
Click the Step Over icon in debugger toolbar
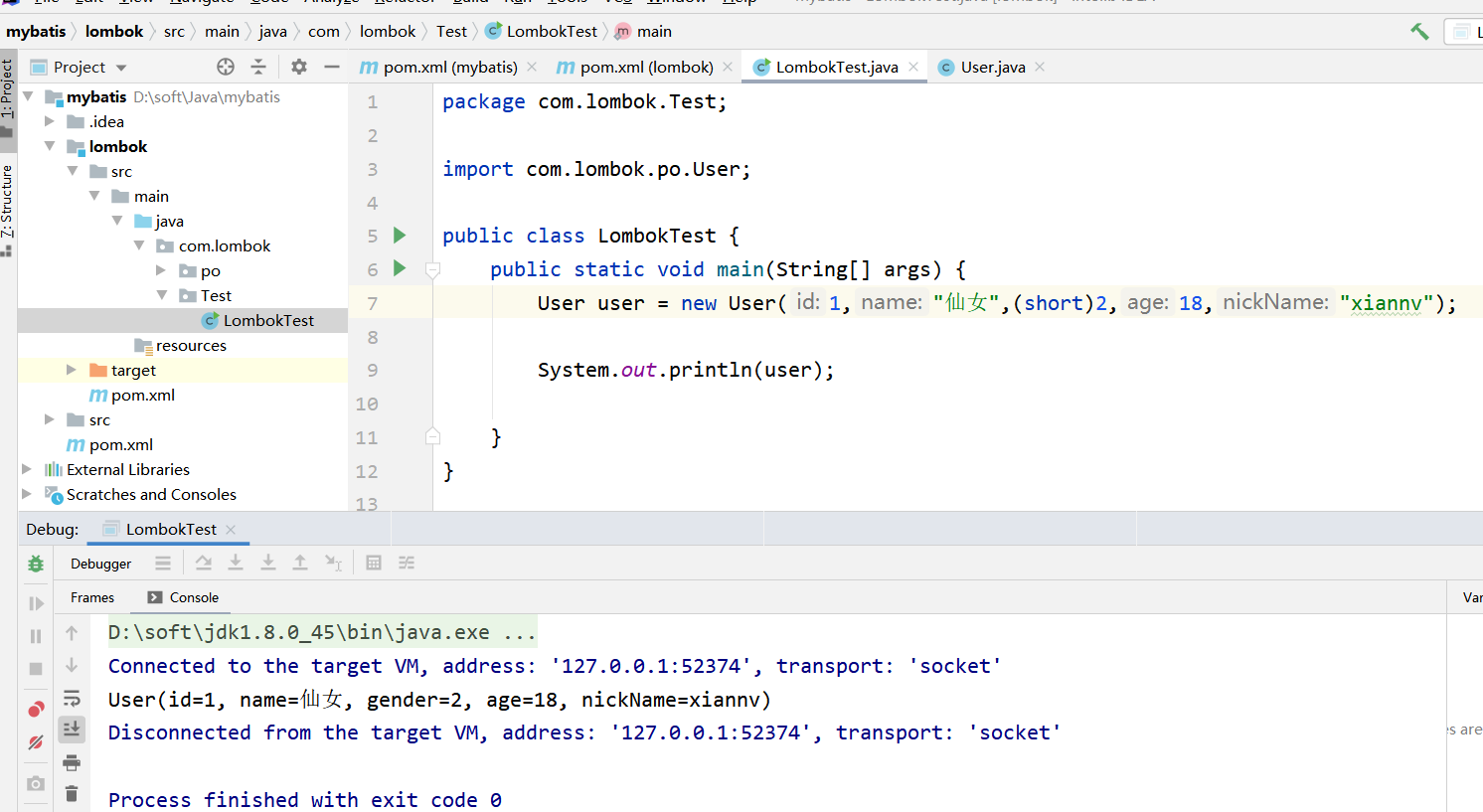[x=204, y=563]
